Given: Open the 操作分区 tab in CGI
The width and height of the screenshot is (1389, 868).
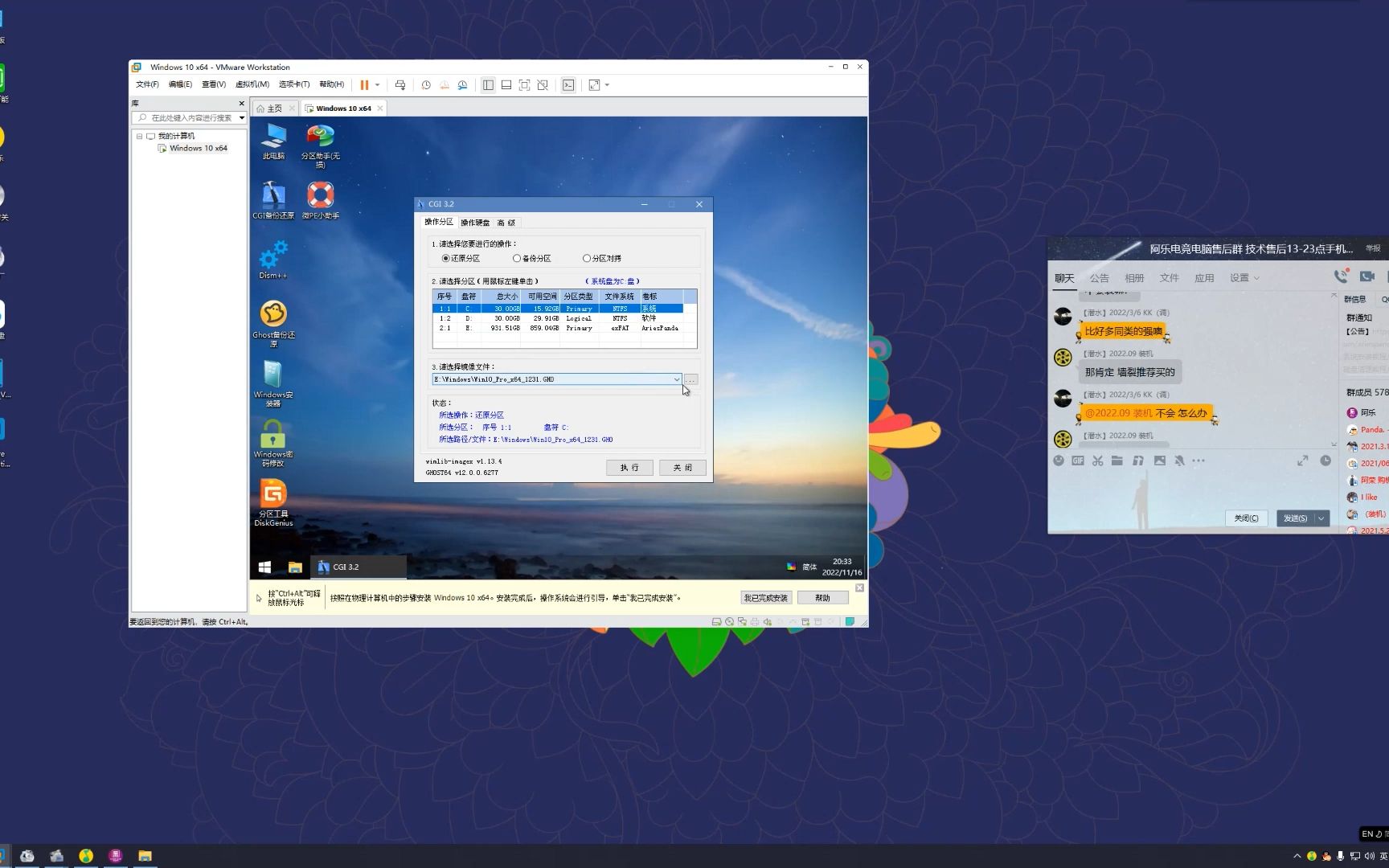Looking at the screenshot, I should pos(439,222).
